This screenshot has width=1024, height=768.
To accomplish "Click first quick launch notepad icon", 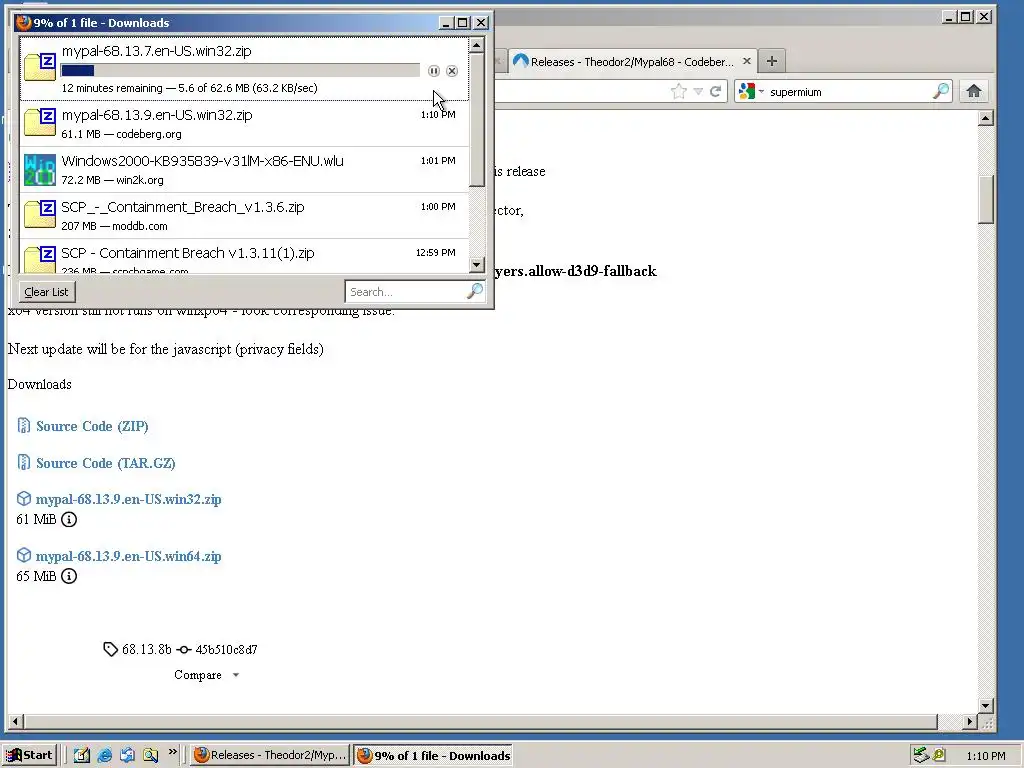I will (x=82, y=755).
